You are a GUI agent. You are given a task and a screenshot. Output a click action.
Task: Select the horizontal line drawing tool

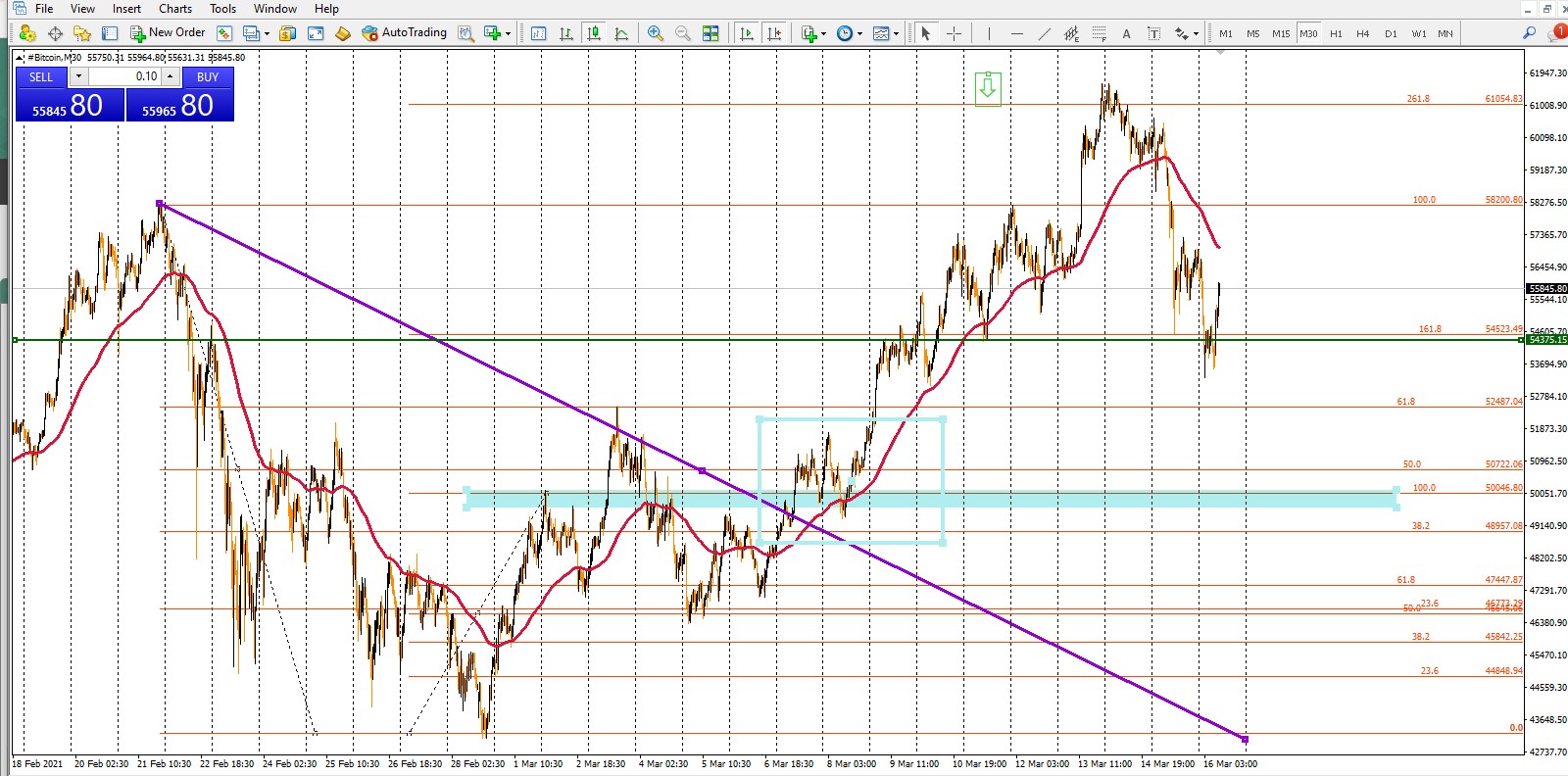pos(1017,33)
